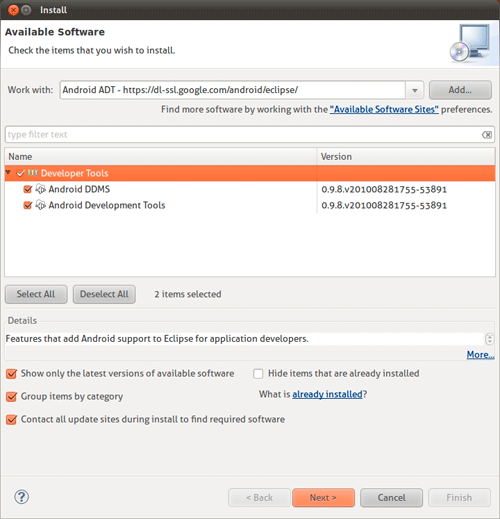Click the install wizard CD computer image
Screen dimensions: 500x519
(470, 43)
